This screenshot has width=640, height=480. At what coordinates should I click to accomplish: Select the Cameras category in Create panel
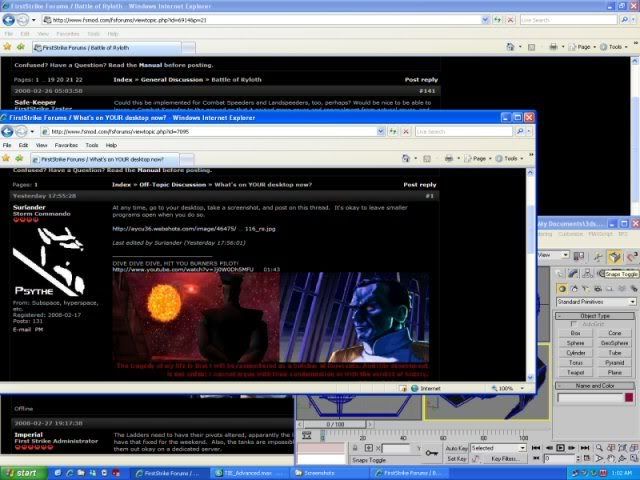(x=598, y=289)
